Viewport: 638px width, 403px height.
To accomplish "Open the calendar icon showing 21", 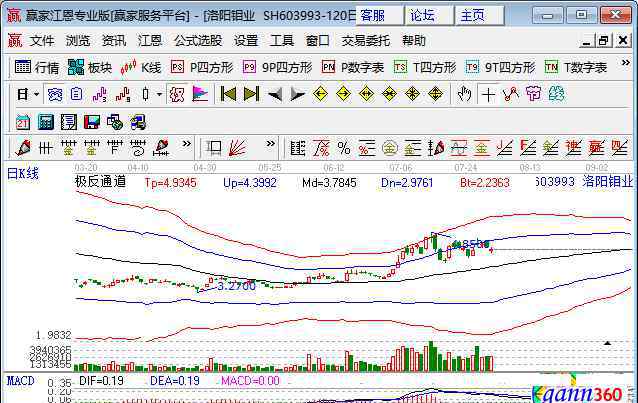I will point(22,121).
